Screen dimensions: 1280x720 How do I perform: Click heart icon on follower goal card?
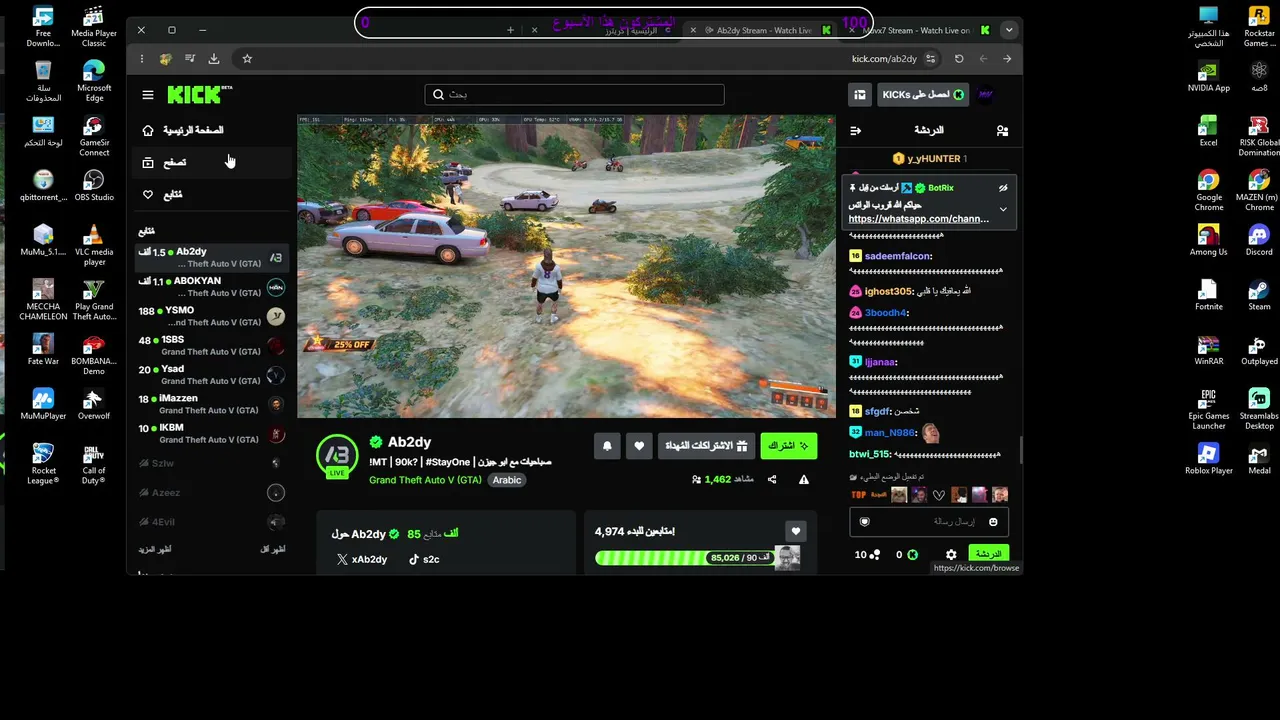point(795,532)
